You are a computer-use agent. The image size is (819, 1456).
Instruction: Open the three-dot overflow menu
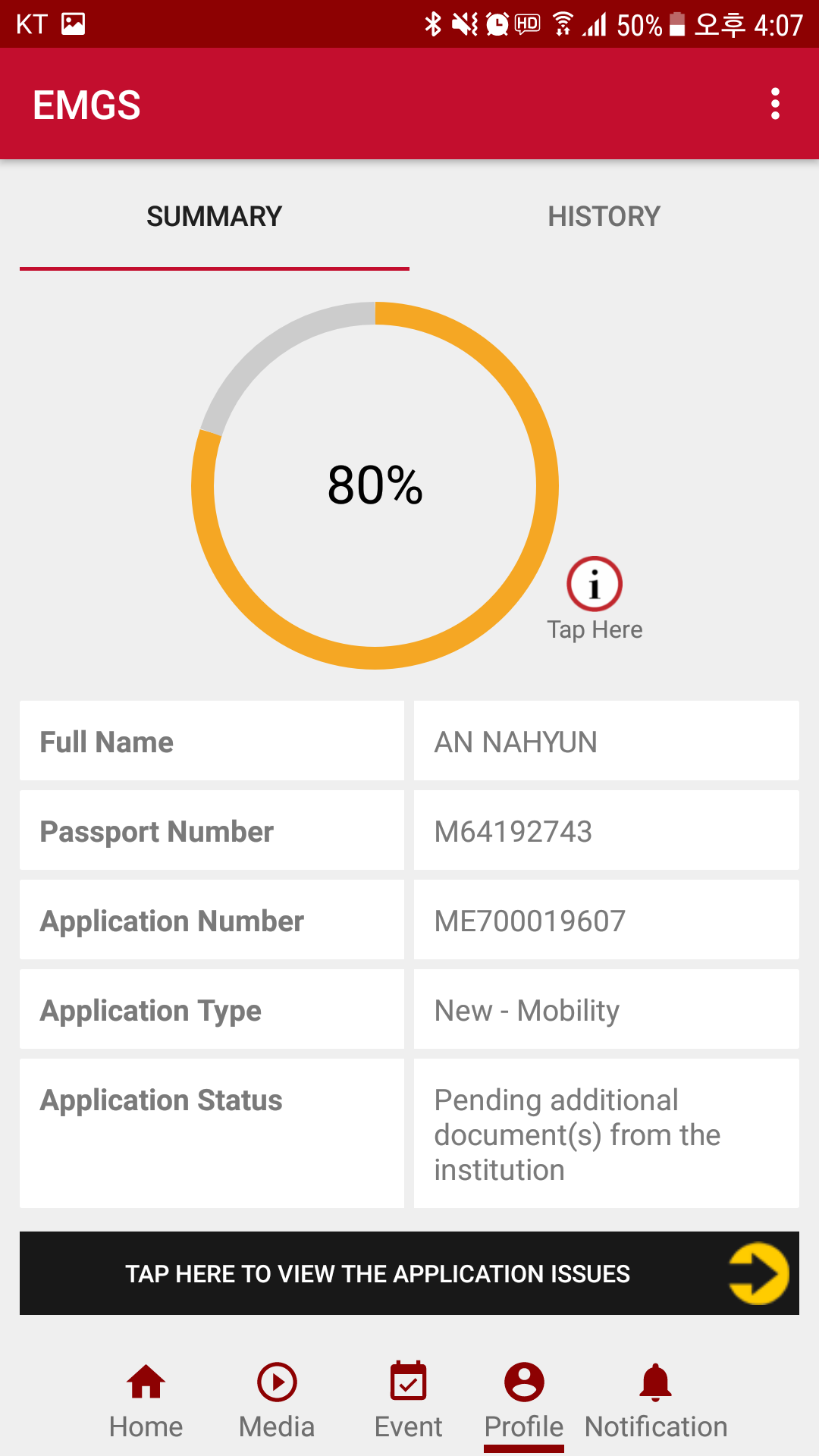pyautogui.click(x=775, y=104)
